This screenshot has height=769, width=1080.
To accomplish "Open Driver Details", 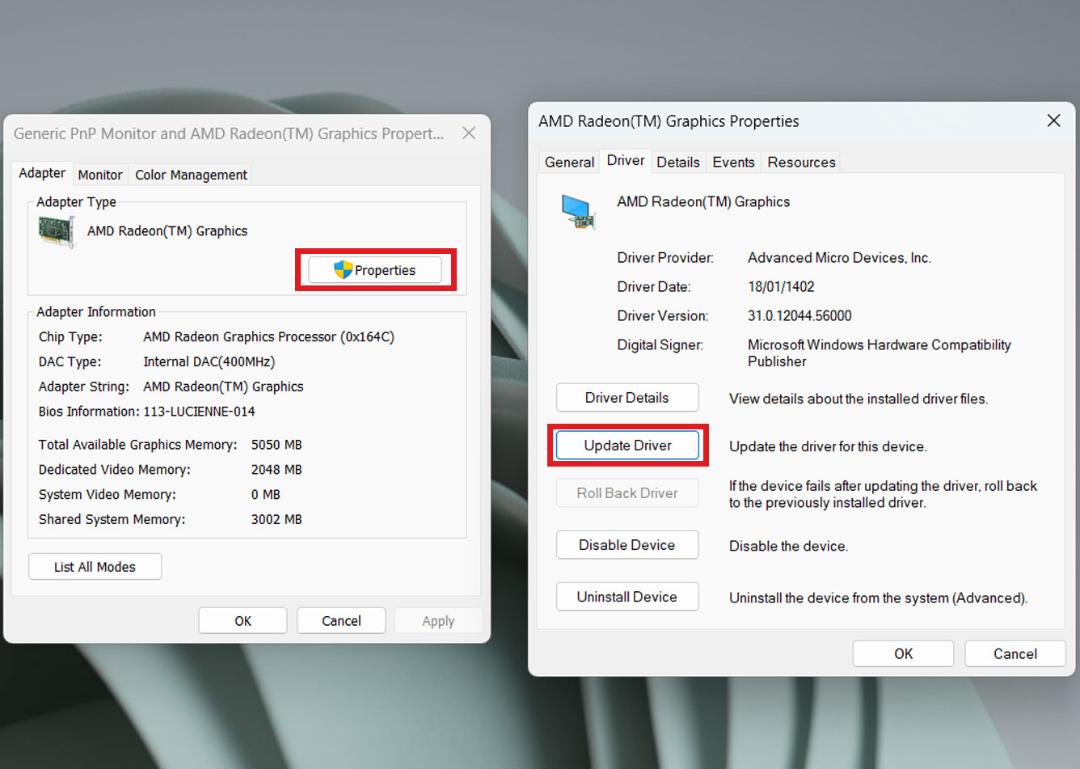I will (x=627, y=398).
